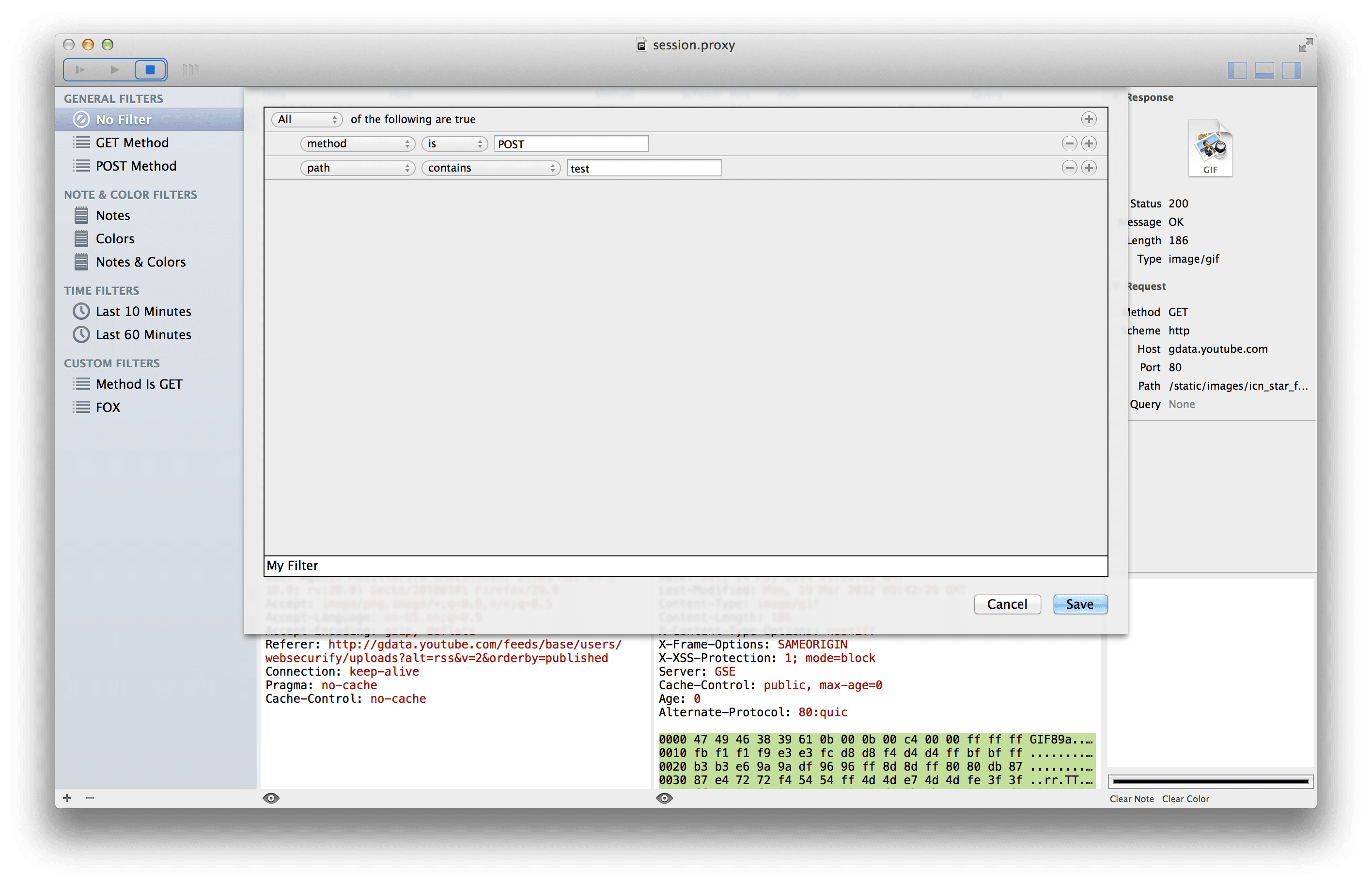Click the highlighted hex dump row 0000
Viewport: 1372px width, 885px height.
click(x=876, y=740)
